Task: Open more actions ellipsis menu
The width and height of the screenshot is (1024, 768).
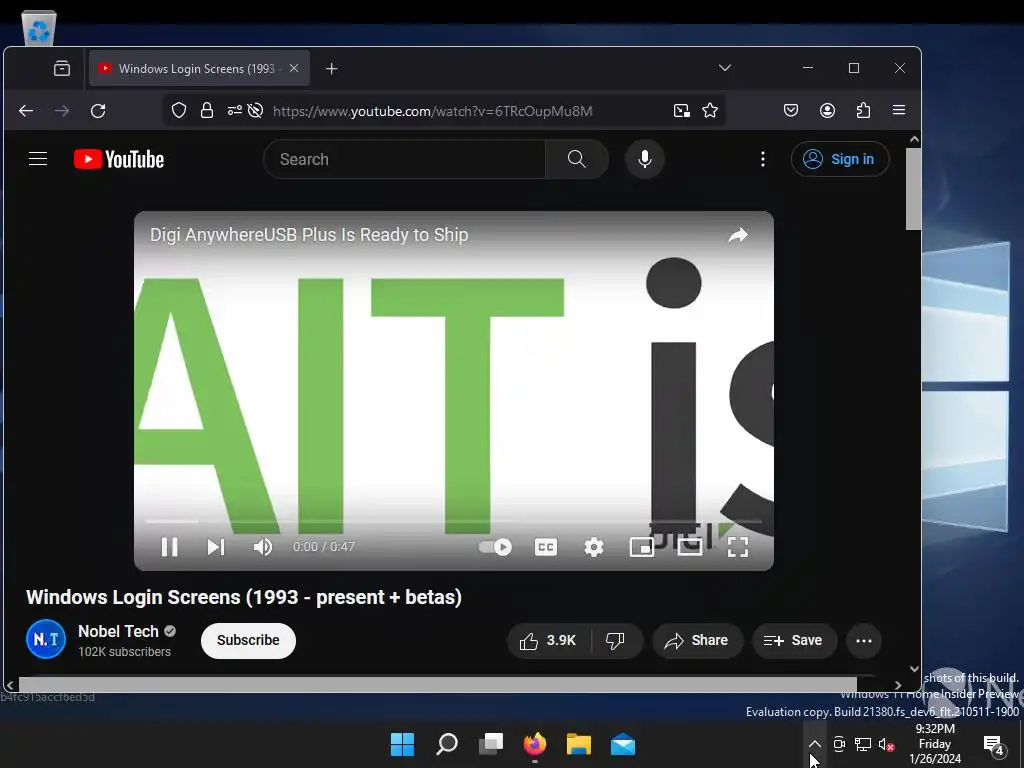Action: point(864,641)
